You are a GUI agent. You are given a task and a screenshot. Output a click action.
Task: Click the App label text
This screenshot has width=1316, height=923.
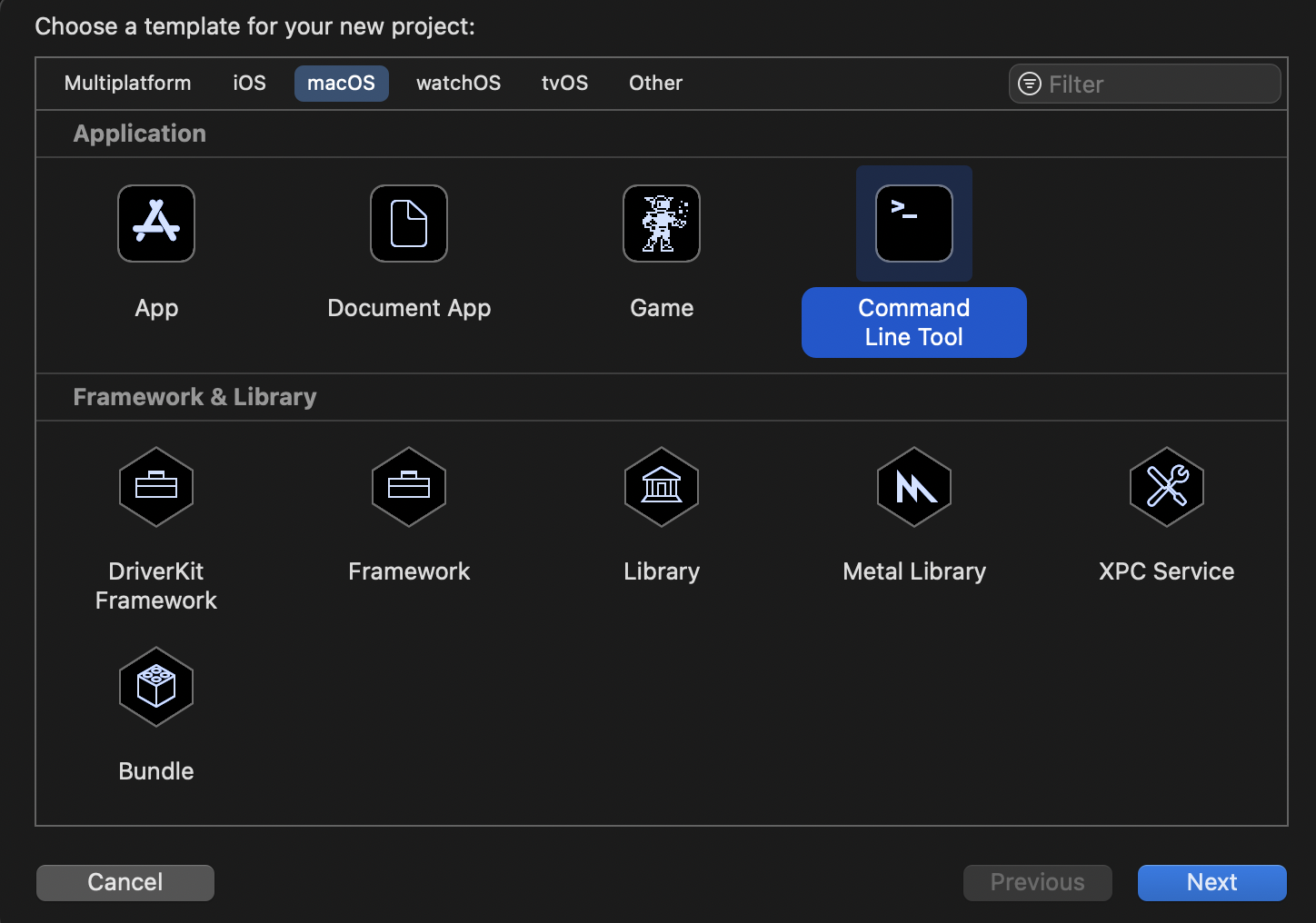pyautogui.click(x=156, y=308)
